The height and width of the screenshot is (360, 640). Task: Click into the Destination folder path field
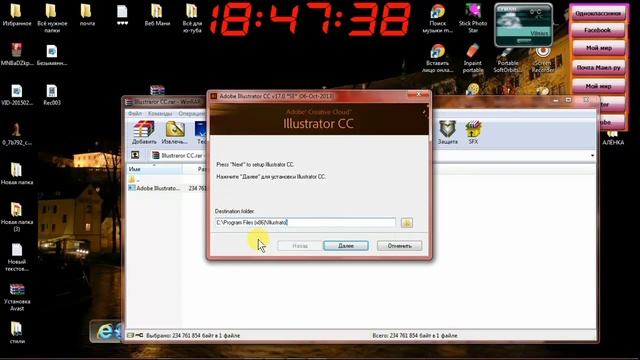point(305,222)
